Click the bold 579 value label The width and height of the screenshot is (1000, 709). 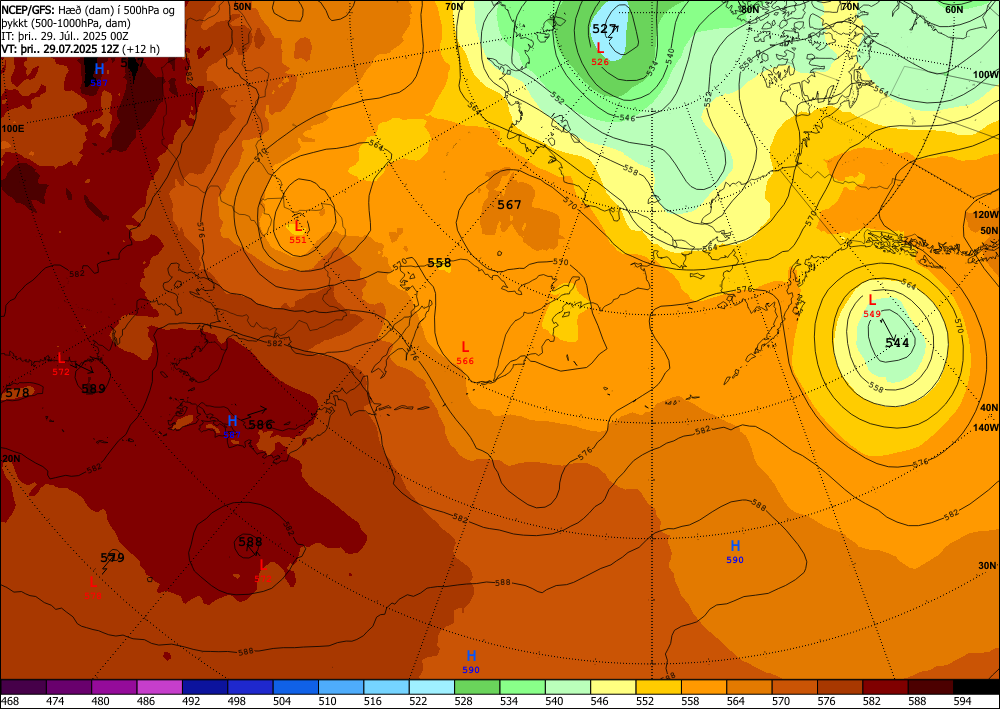click(x=112, y=558)
